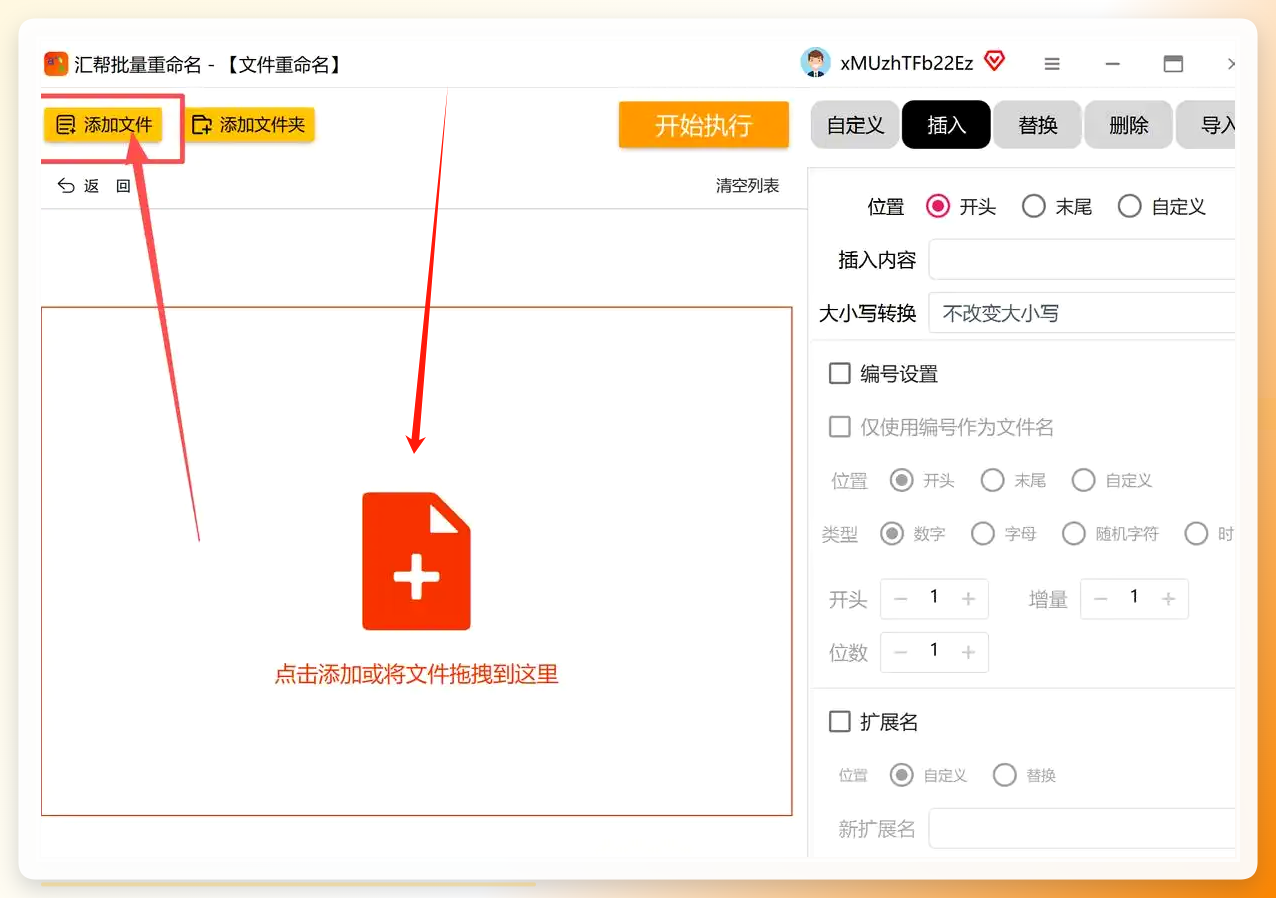
Task: Increase the 增量 increment value
Action: point(1168,599)
